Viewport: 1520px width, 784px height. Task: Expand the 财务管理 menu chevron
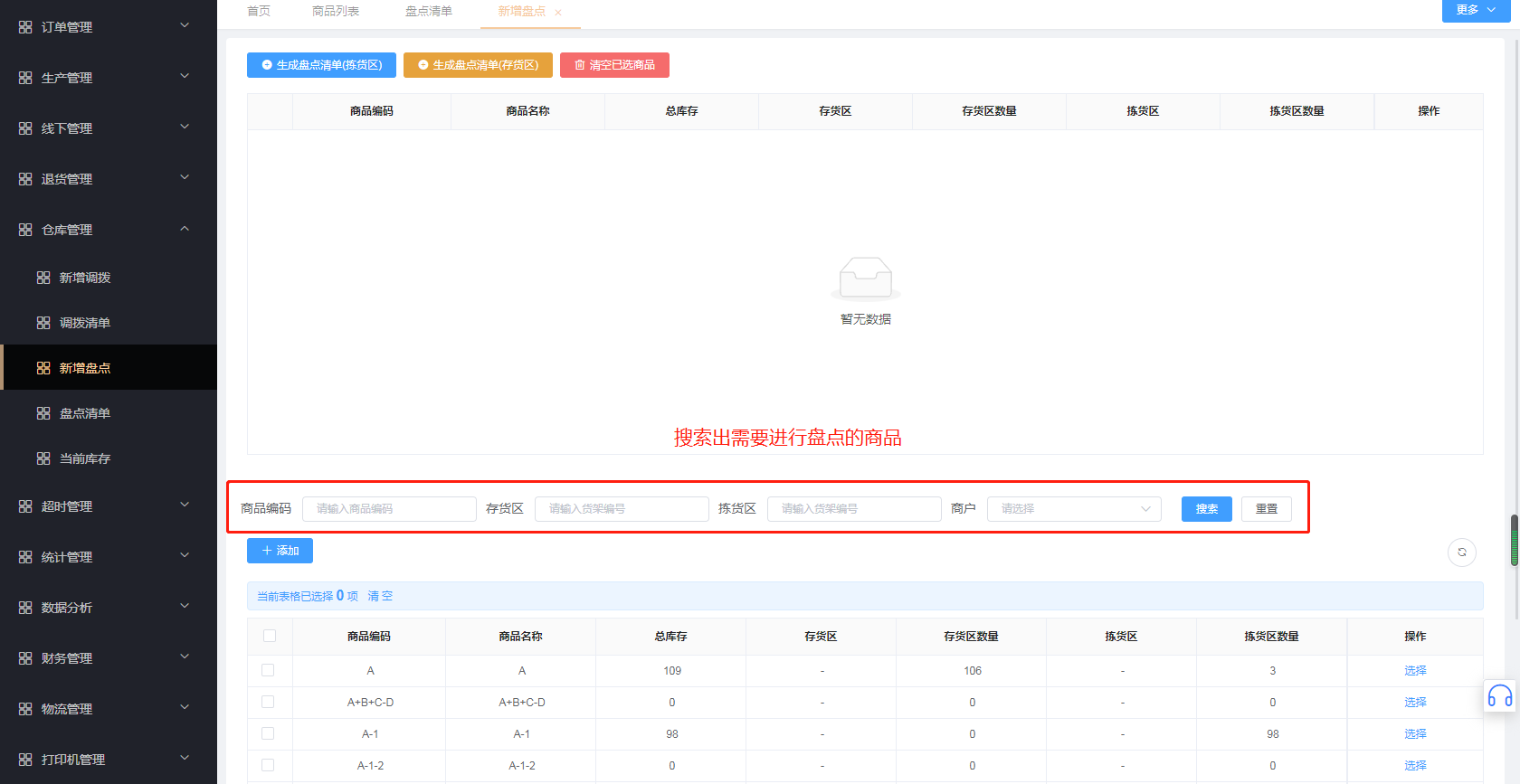pyautogui.click(x=185, y=656)
